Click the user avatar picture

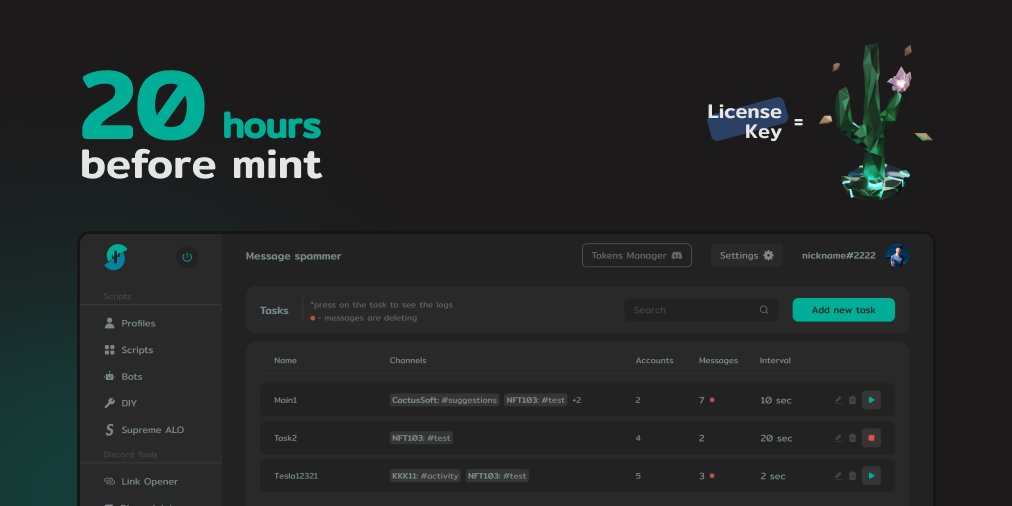[897, 256]
